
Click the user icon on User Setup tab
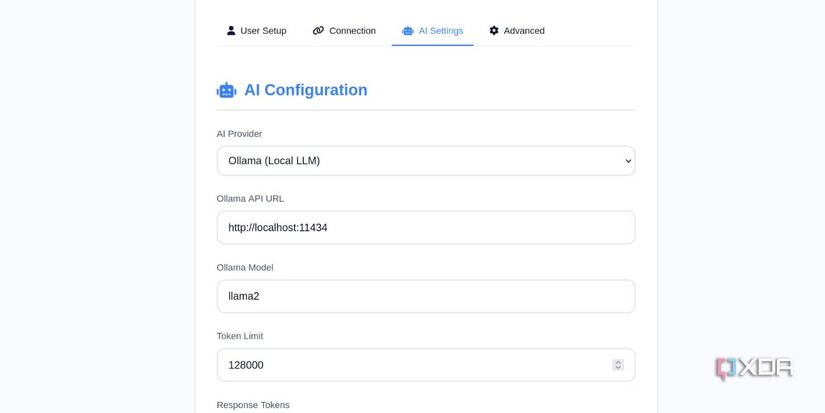point(231,31)
